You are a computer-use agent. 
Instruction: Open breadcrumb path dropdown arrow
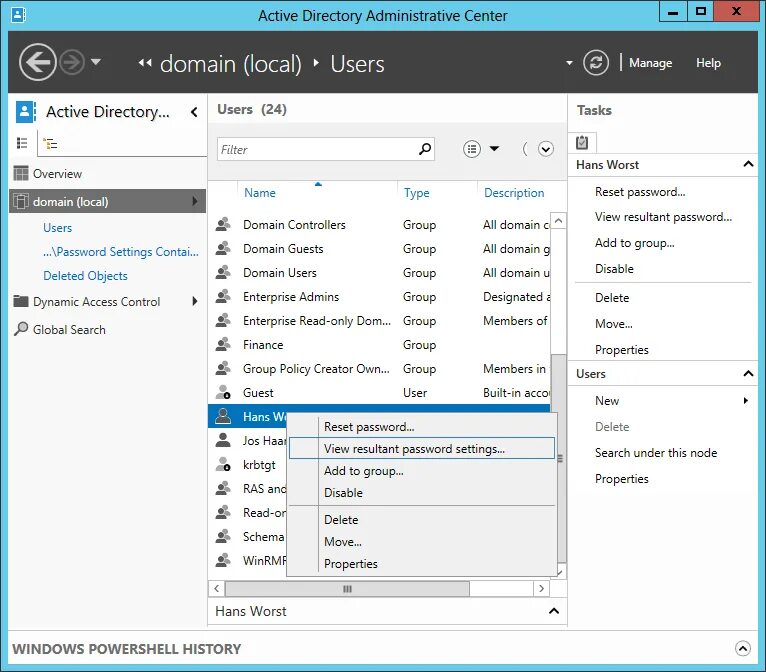pos(569,63)
